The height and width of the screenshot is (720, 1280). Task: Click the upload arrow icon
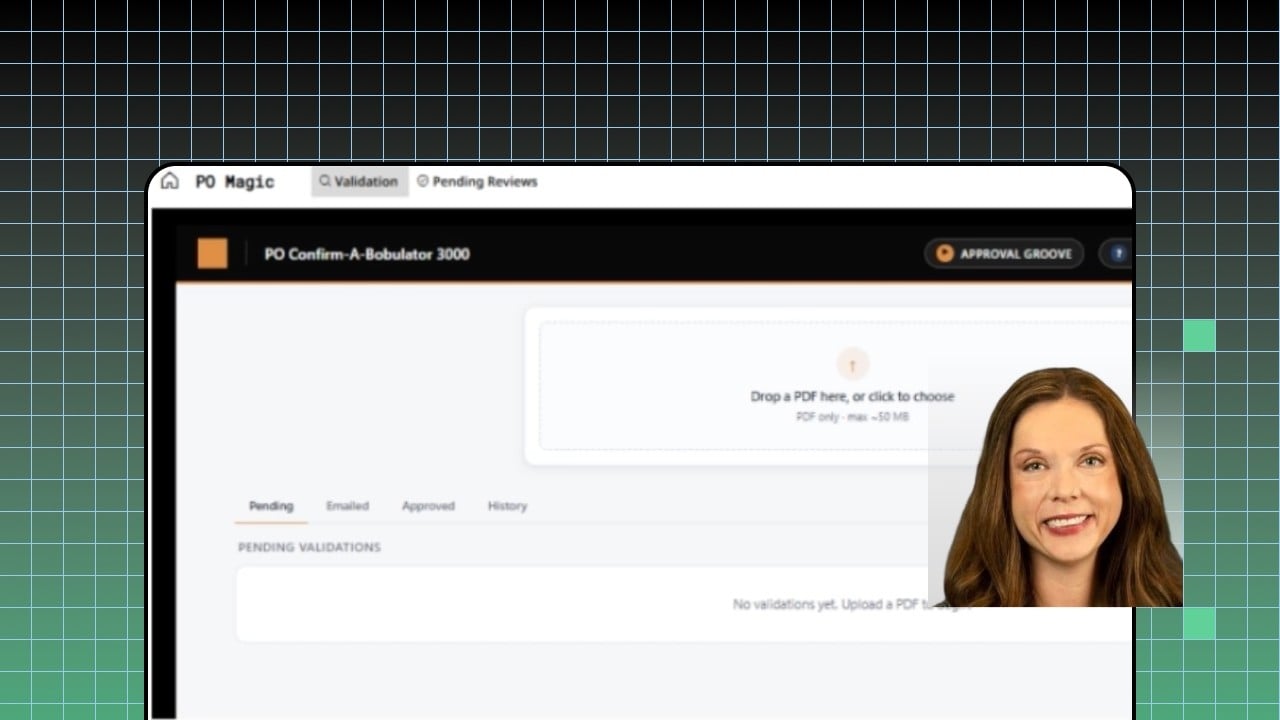[852, 365]
